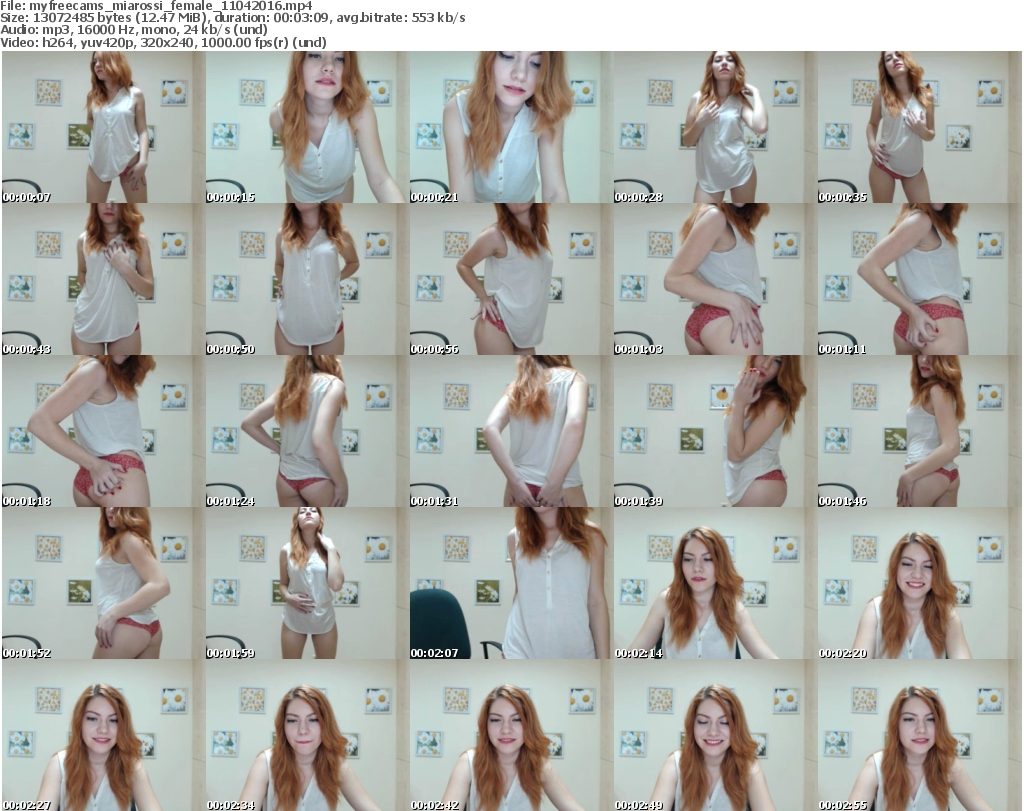The image size is (1024, 811).
Task: Select the frame stamped 00:00:28
Action: coord(715,127)
